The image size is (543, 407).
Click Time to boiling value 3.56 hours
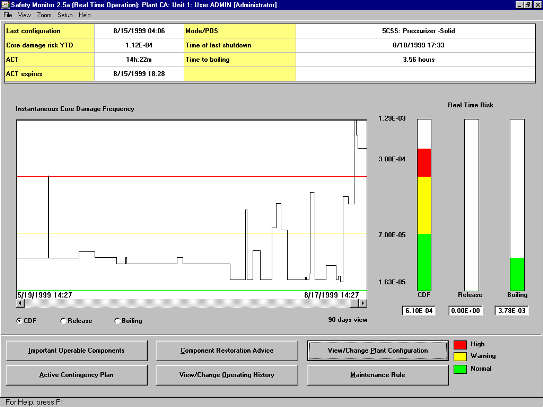(x=416, y=60)
